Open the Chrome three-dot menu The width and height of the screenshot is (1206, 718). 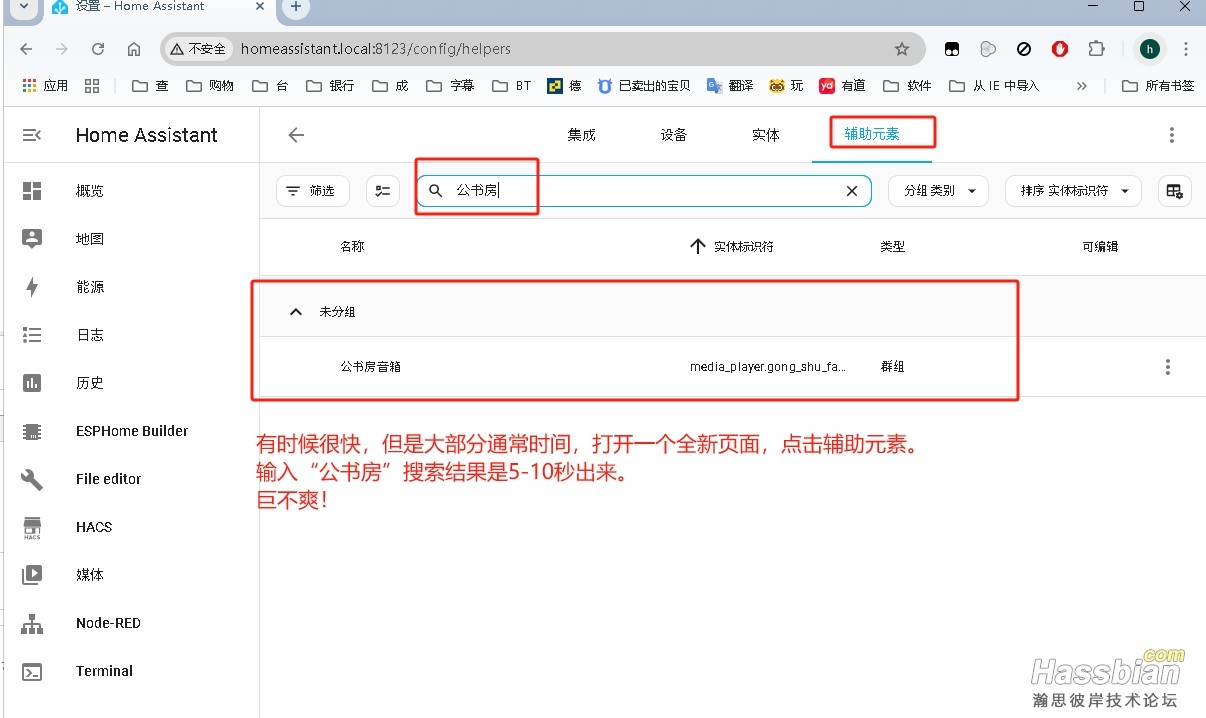coord(1186,49)
